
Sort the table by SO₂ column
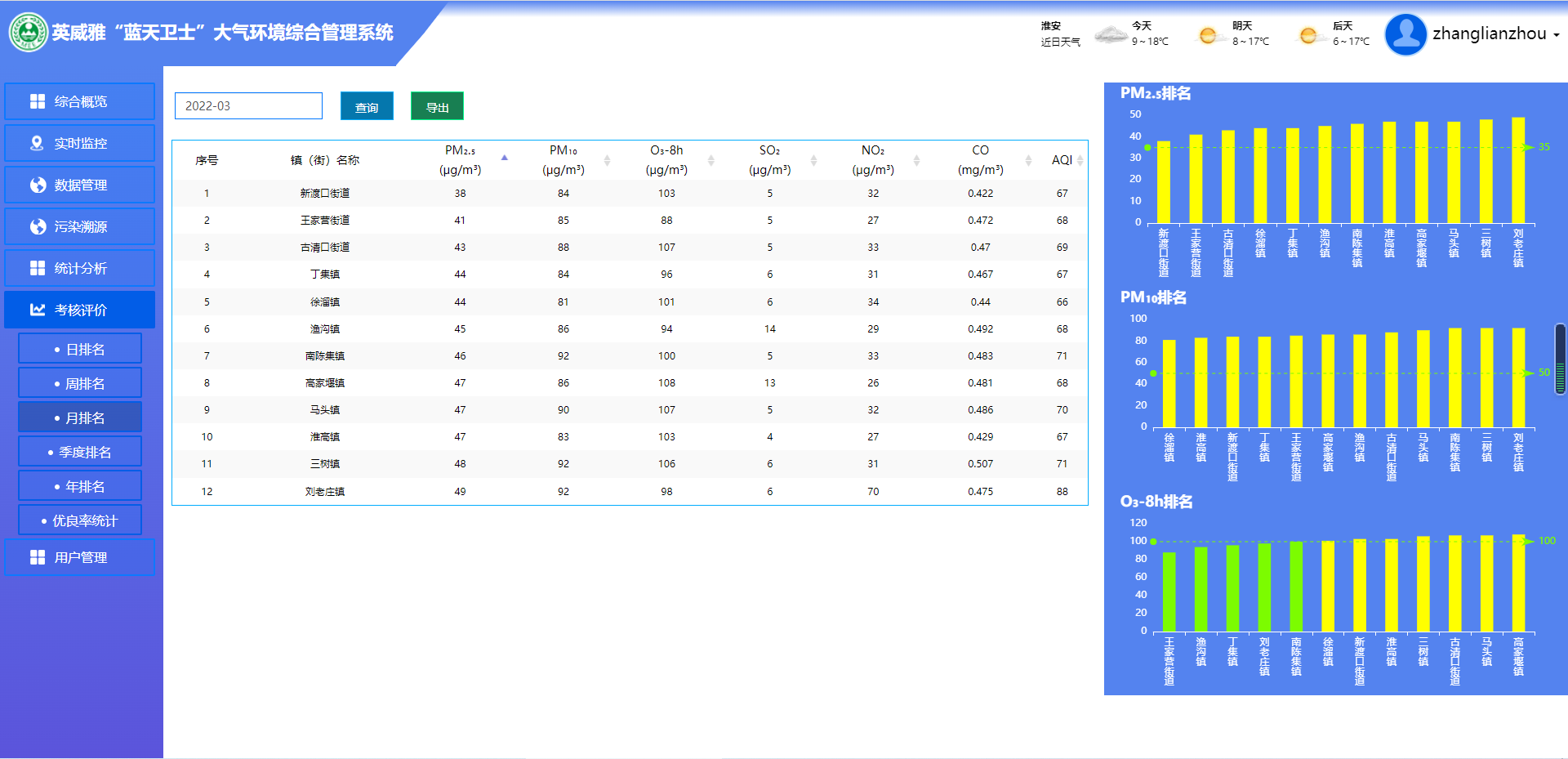[x=813, y=160]
